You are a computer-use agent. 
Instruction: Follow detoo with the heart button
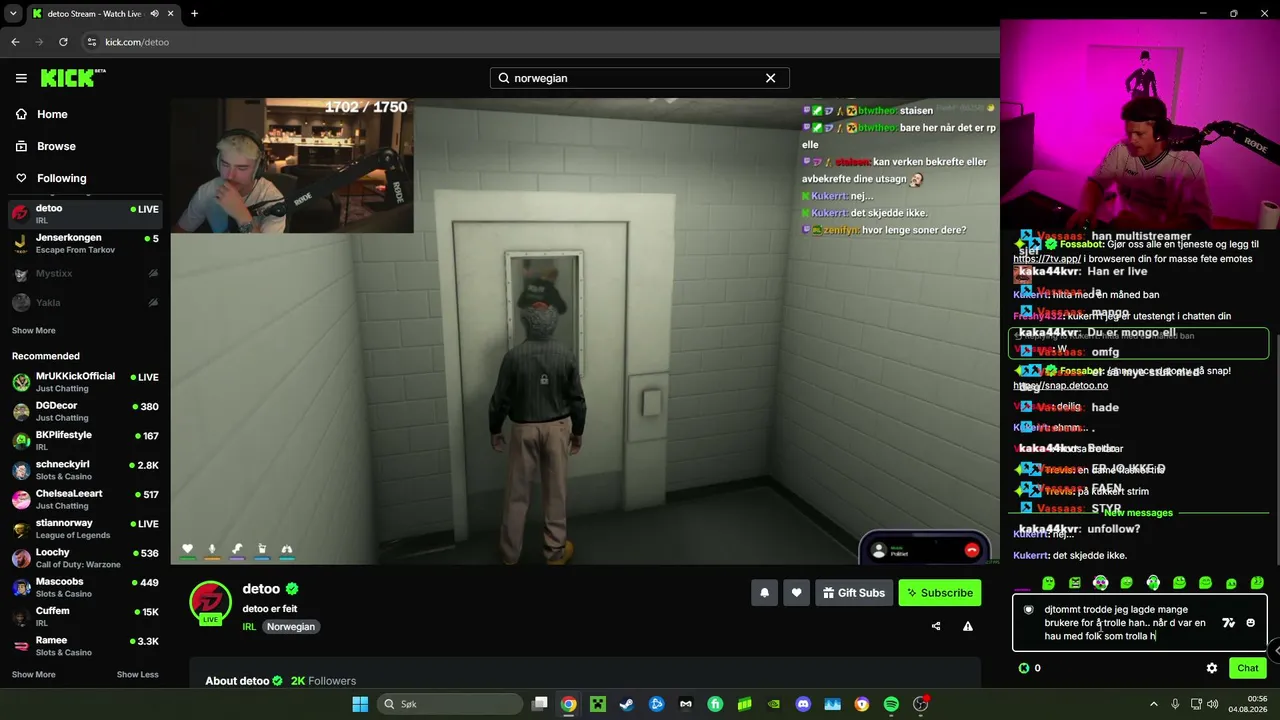click(x=796, y=593)
